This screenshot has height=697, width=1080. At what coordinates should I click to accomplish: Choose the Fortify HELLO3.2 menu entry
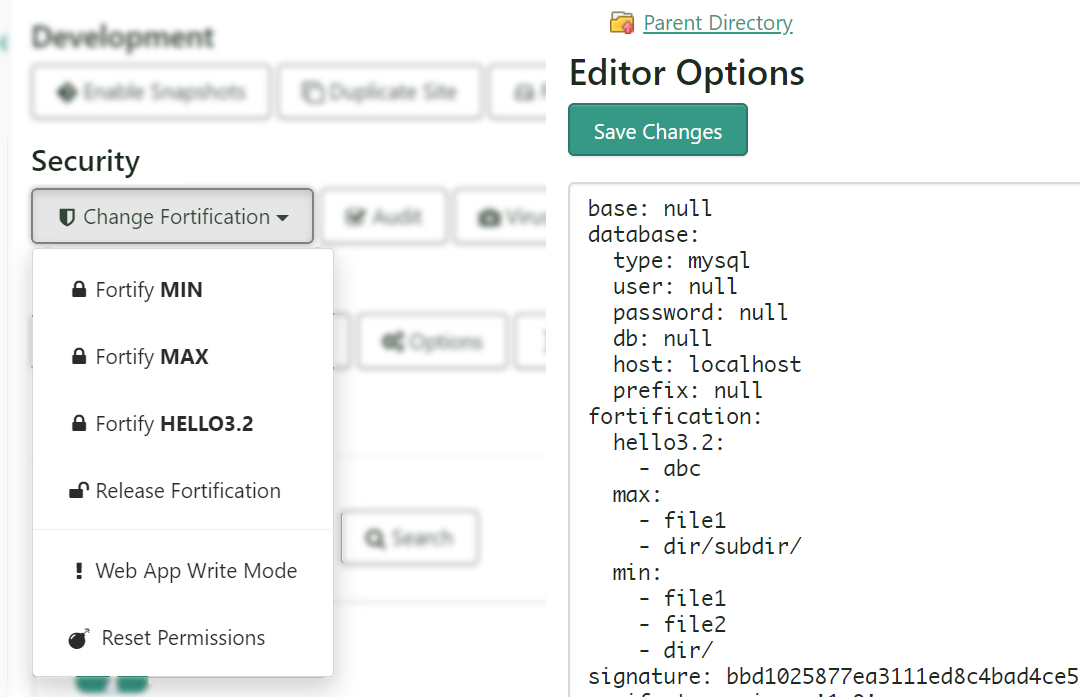173,424
